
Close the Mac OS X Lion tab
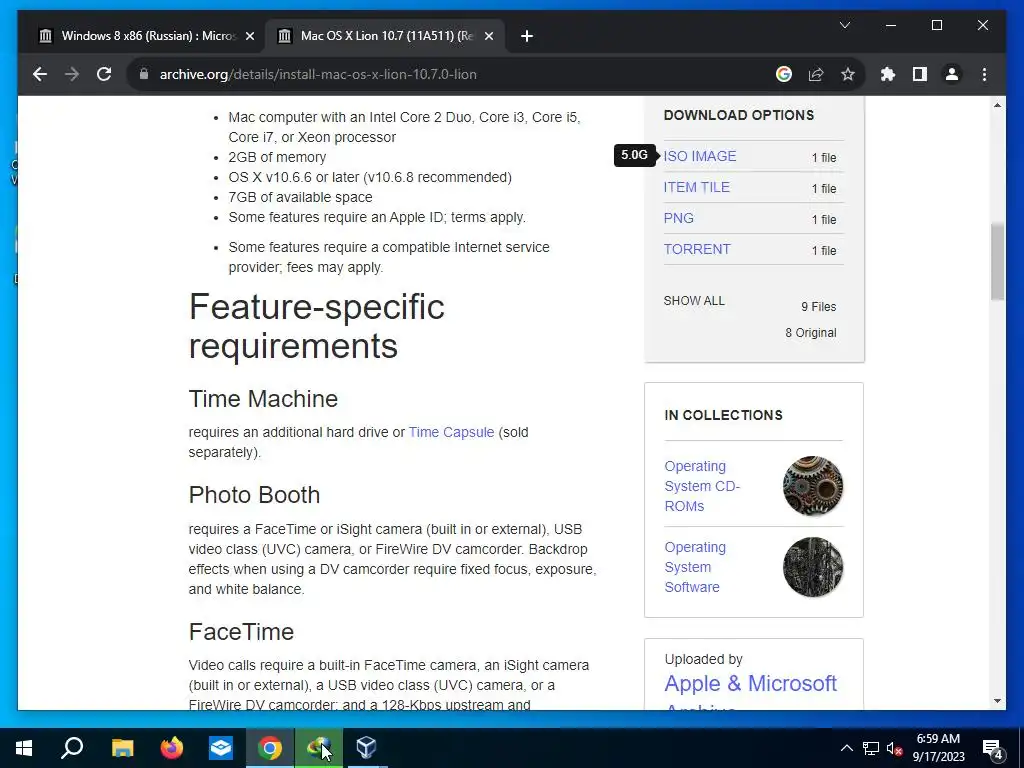[x=488, y=36]
